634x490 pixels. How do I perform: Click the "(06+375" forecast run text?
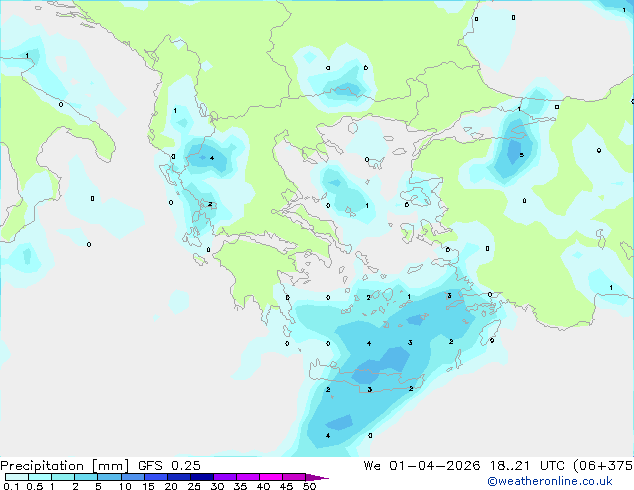tap(603, 466)
